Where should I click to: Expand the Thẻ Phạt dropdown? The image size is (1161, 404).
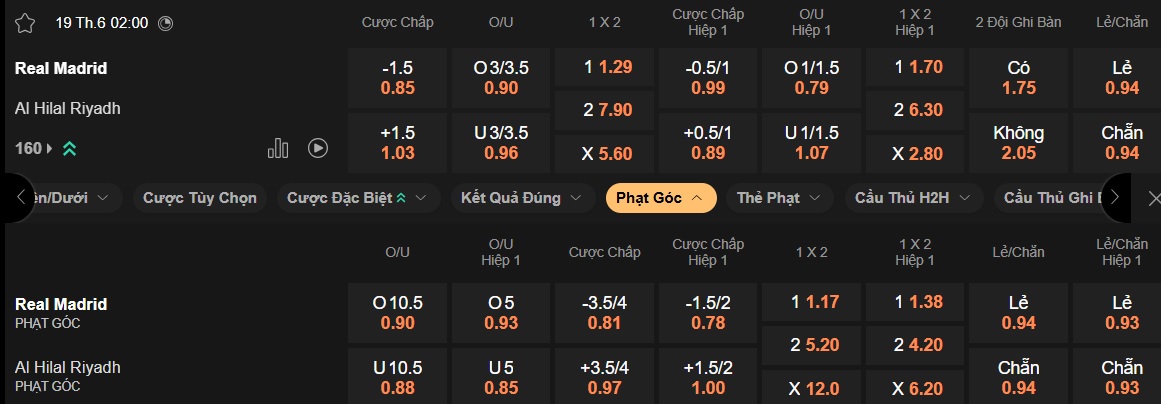[779, 198]
